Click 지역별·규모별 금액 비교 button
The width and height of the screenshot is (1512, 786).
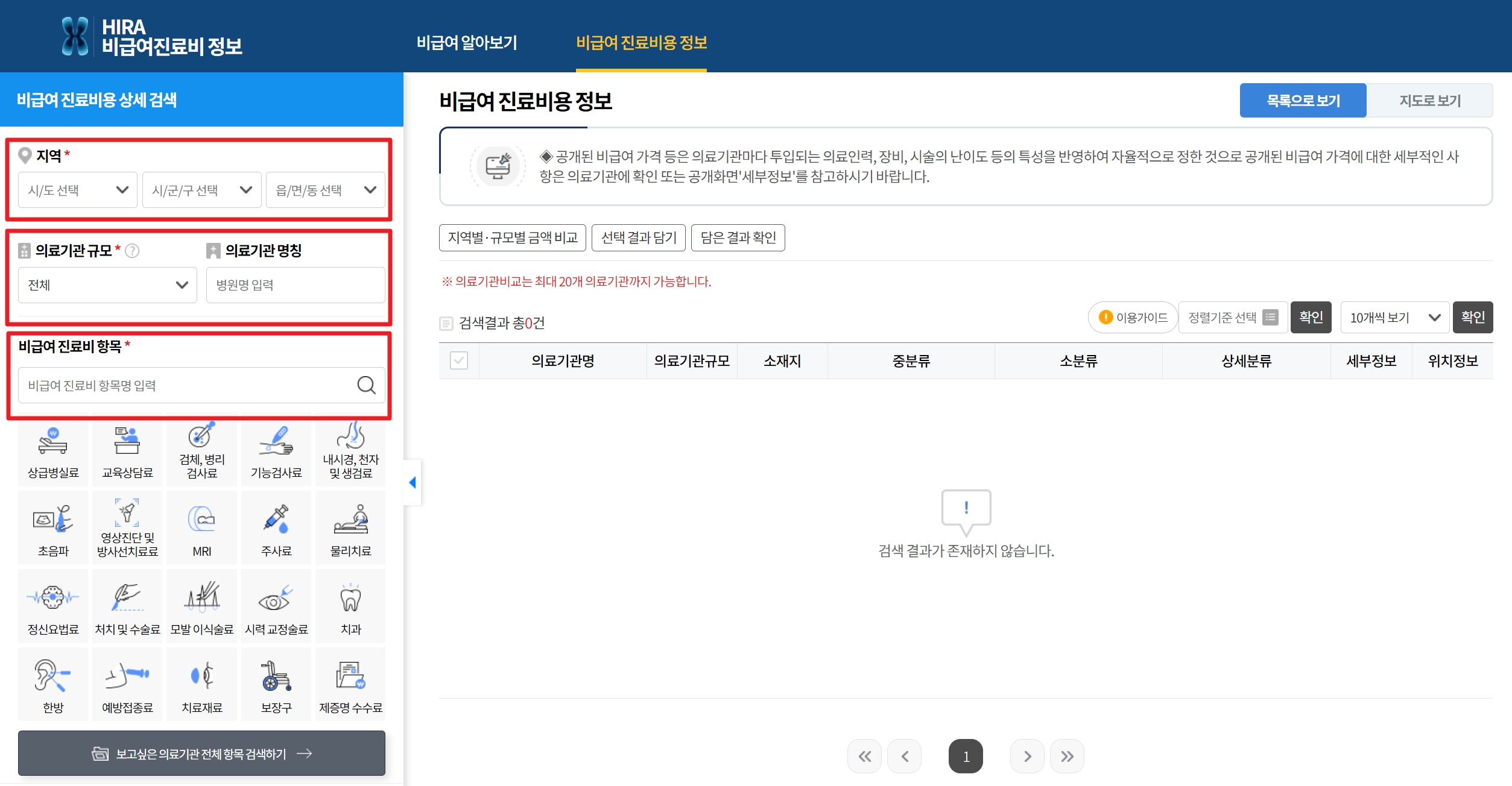pos(513,237)
